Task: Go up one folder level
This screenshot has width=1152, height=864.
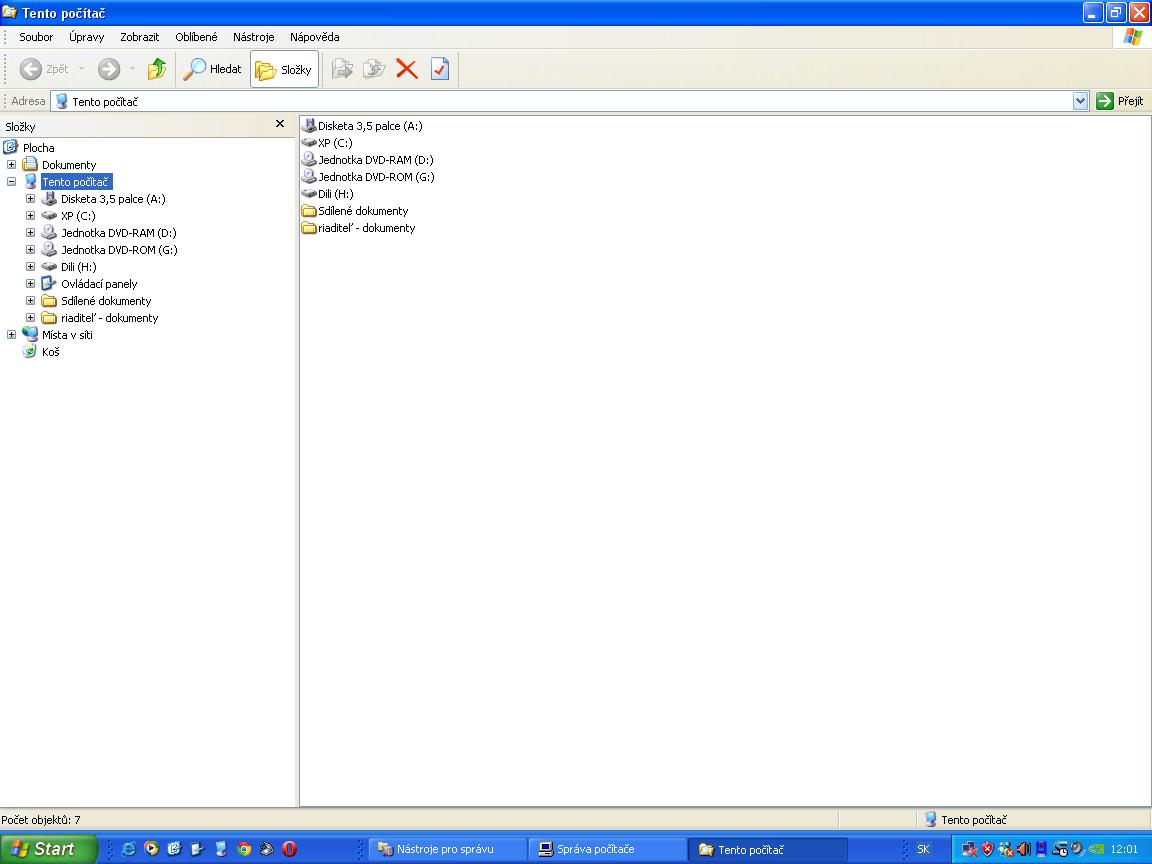Action: (156, 69)
